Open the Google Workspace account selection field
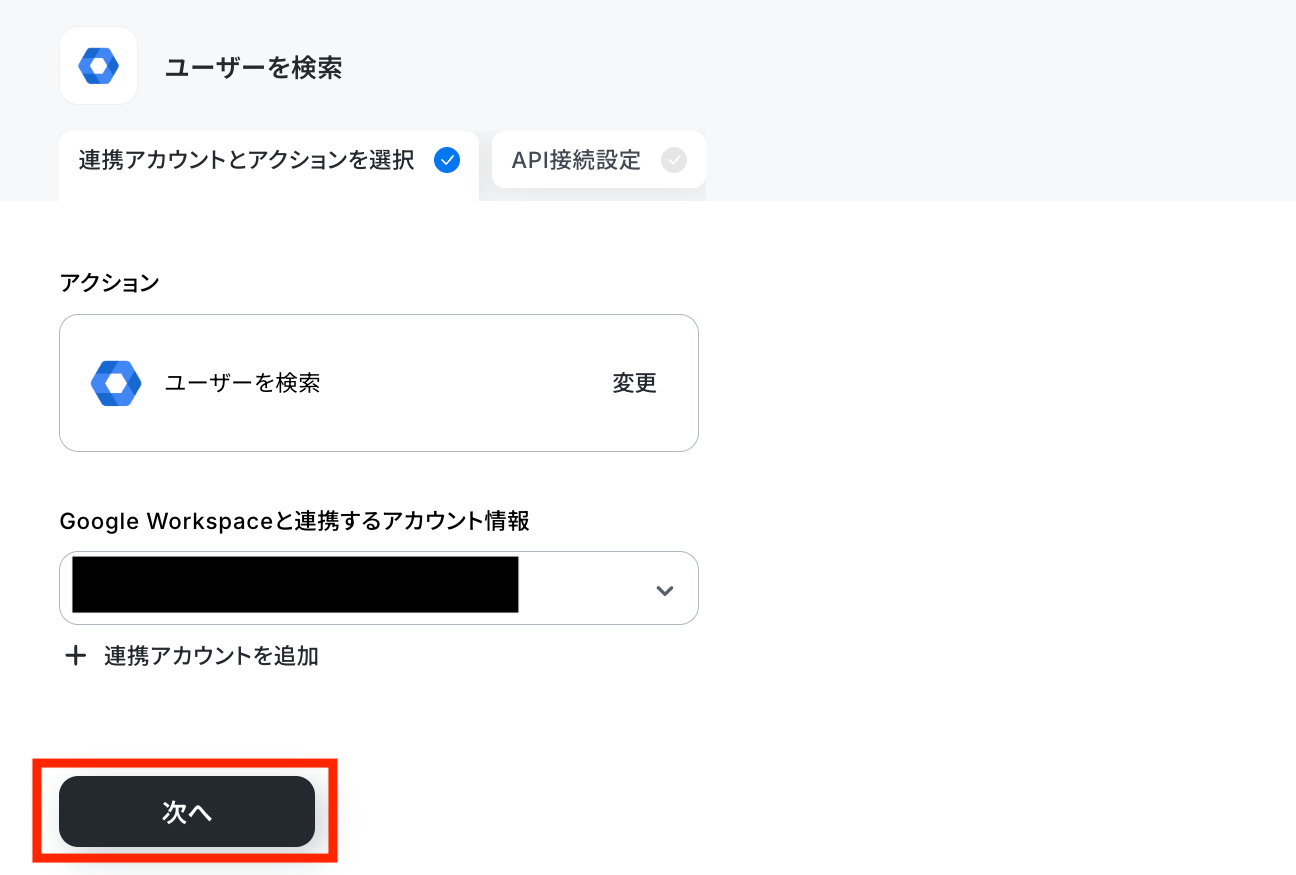1296x875 pixels. click(379, 588)
